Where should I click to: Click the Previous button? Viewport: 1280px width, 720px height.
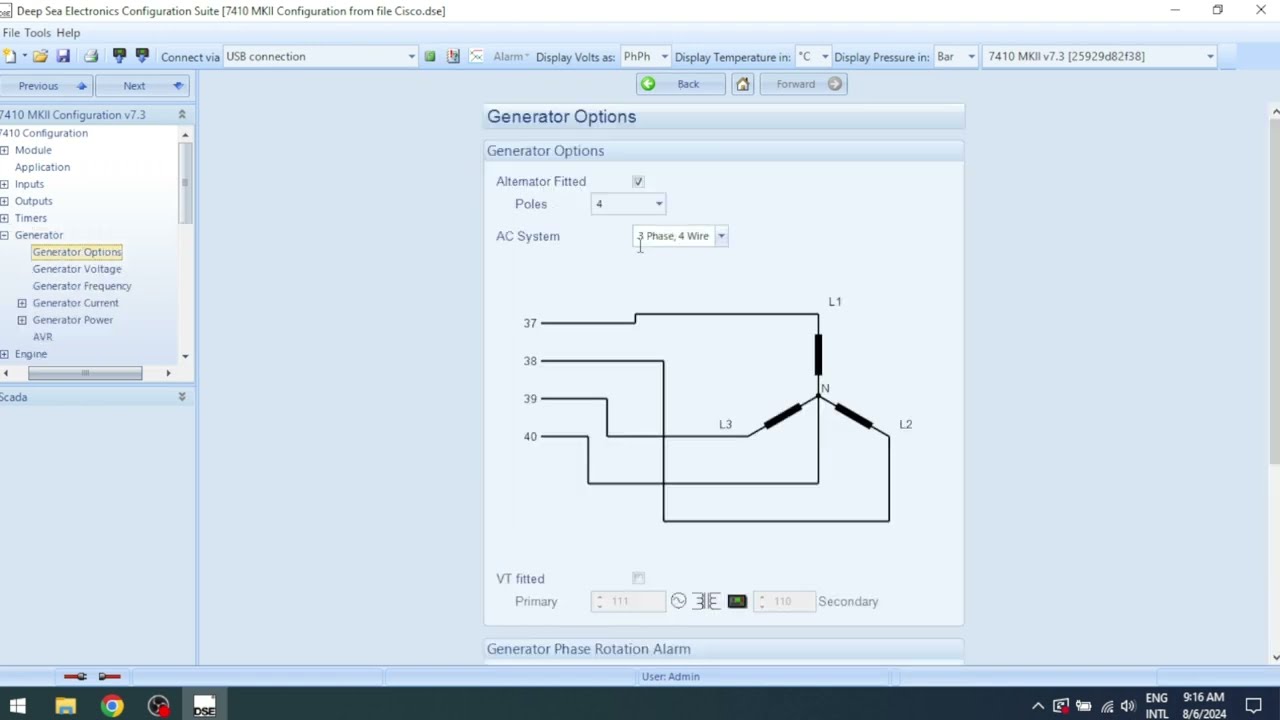47,86
